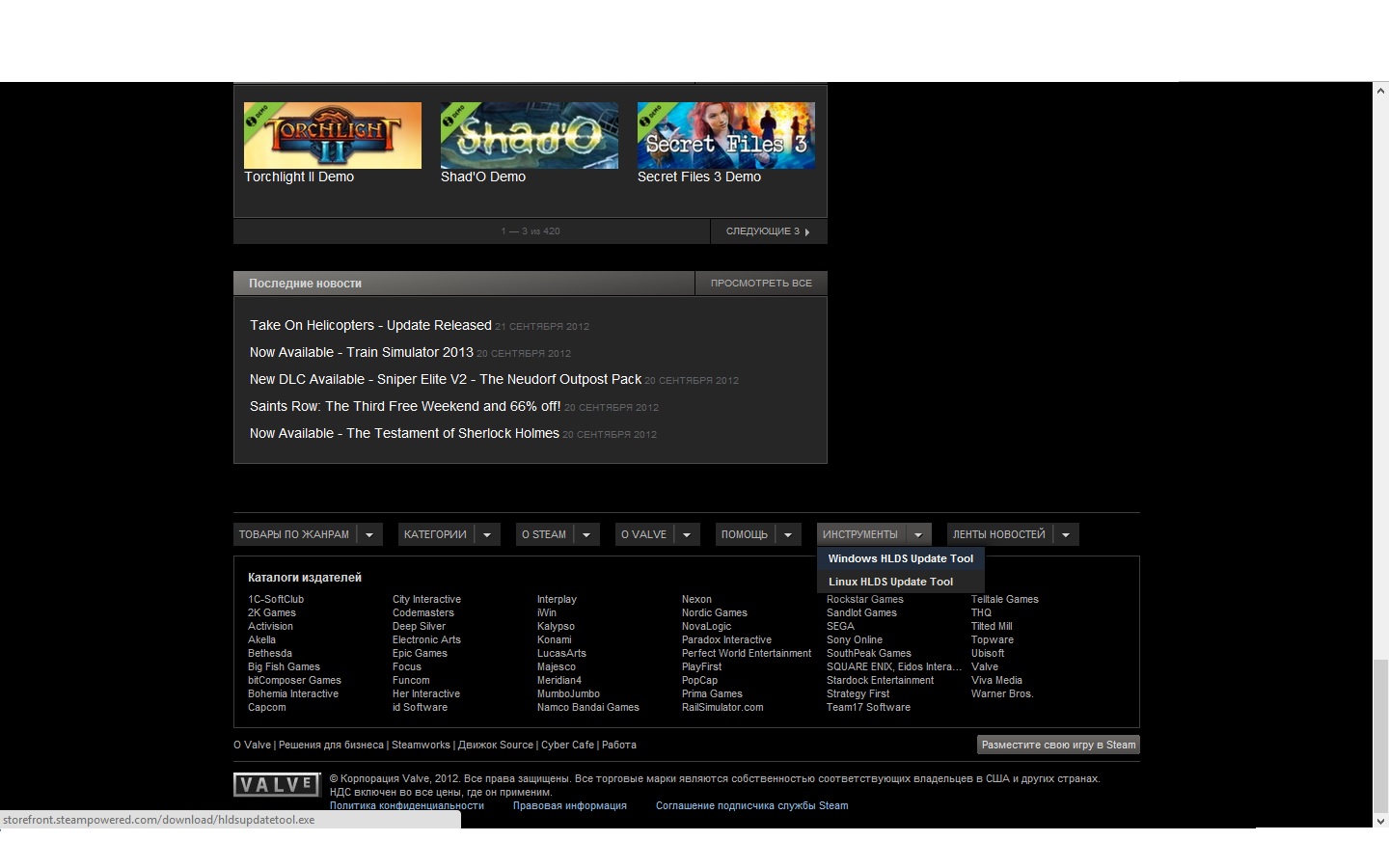
Task: Open the Namco Bandai Games catalog
Action: (x=588, y=707)
